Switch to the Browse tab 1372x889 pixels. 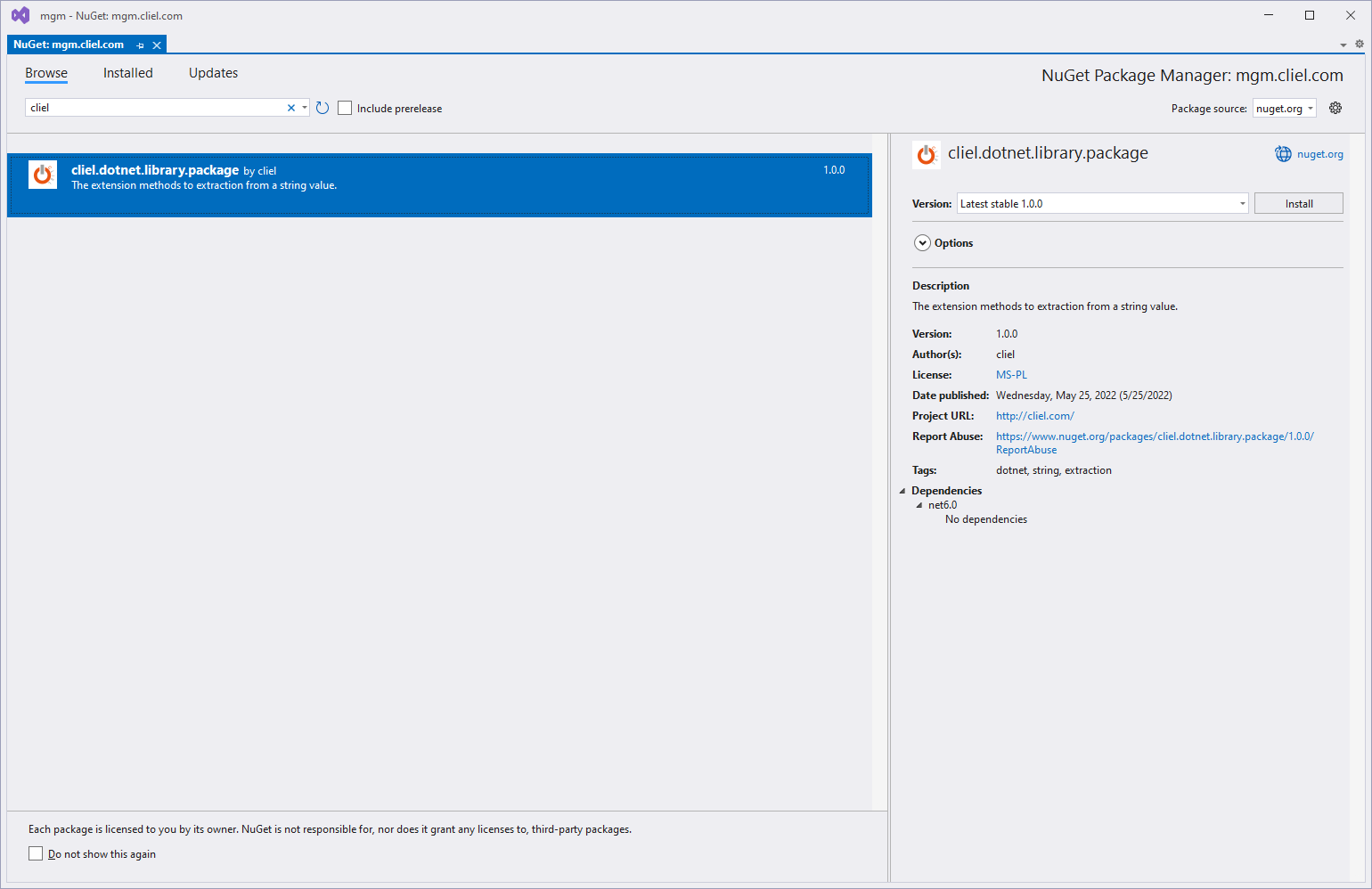(x=46, y=73)
